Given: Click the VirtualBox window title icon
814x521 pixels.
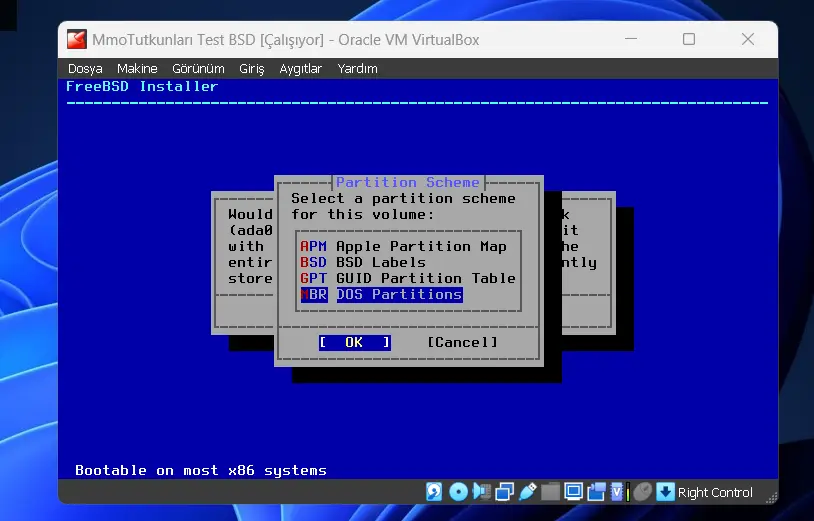Looking at the screenshot, I should point(76,39).
